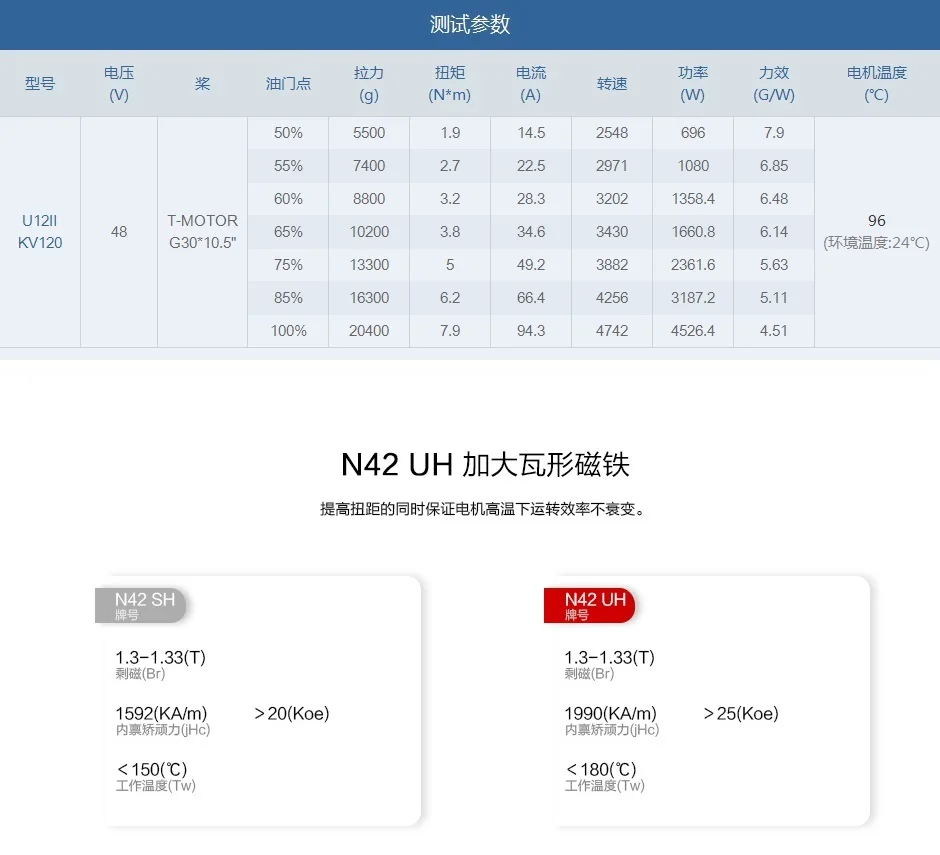Select the 1592(KA/m) coercivity value
This screenshot has height=855, width=940.
tap(161, 713)
